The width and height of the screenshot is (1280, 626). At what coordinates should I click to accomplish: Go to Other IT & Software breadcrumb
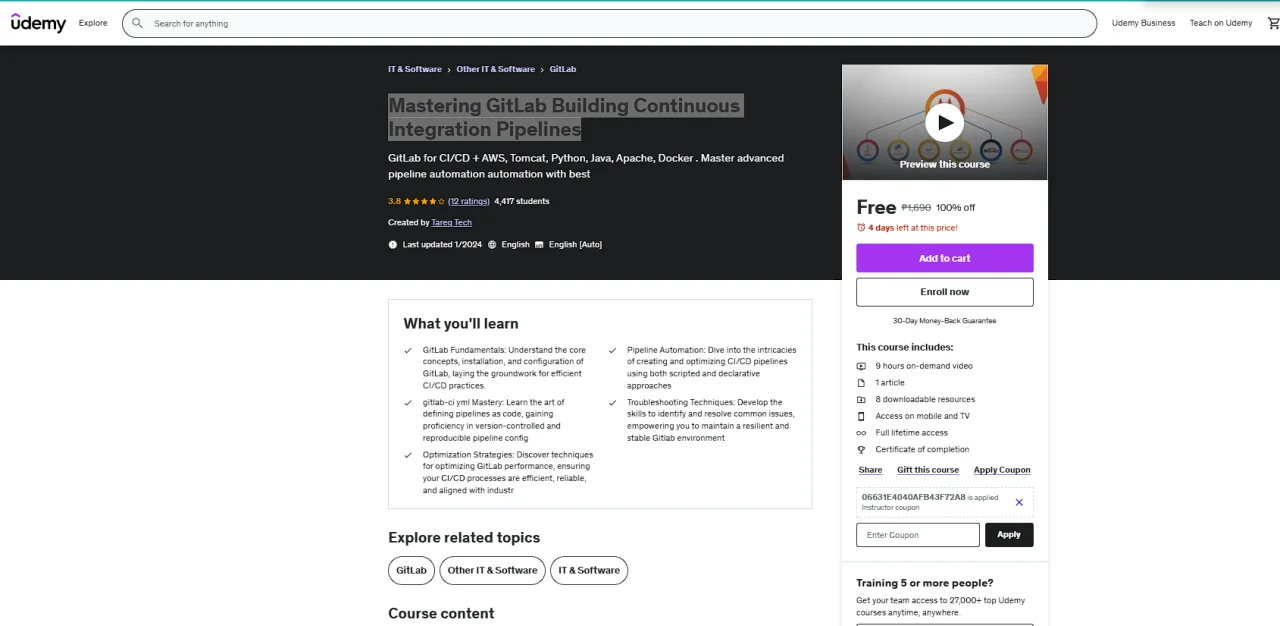pos(495,69)
